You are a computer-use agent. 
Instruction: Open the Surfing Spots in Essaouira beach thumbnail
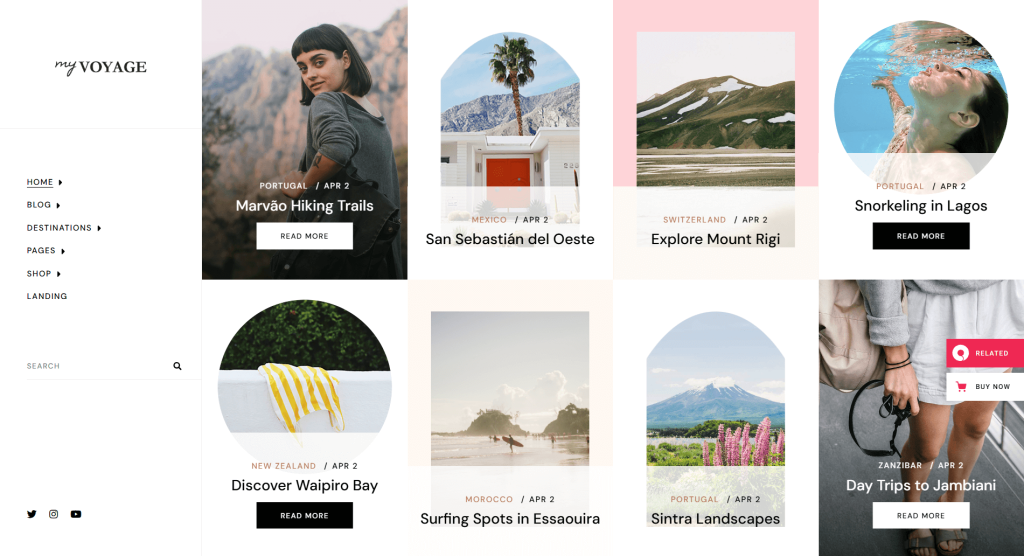tap(510, 389)
